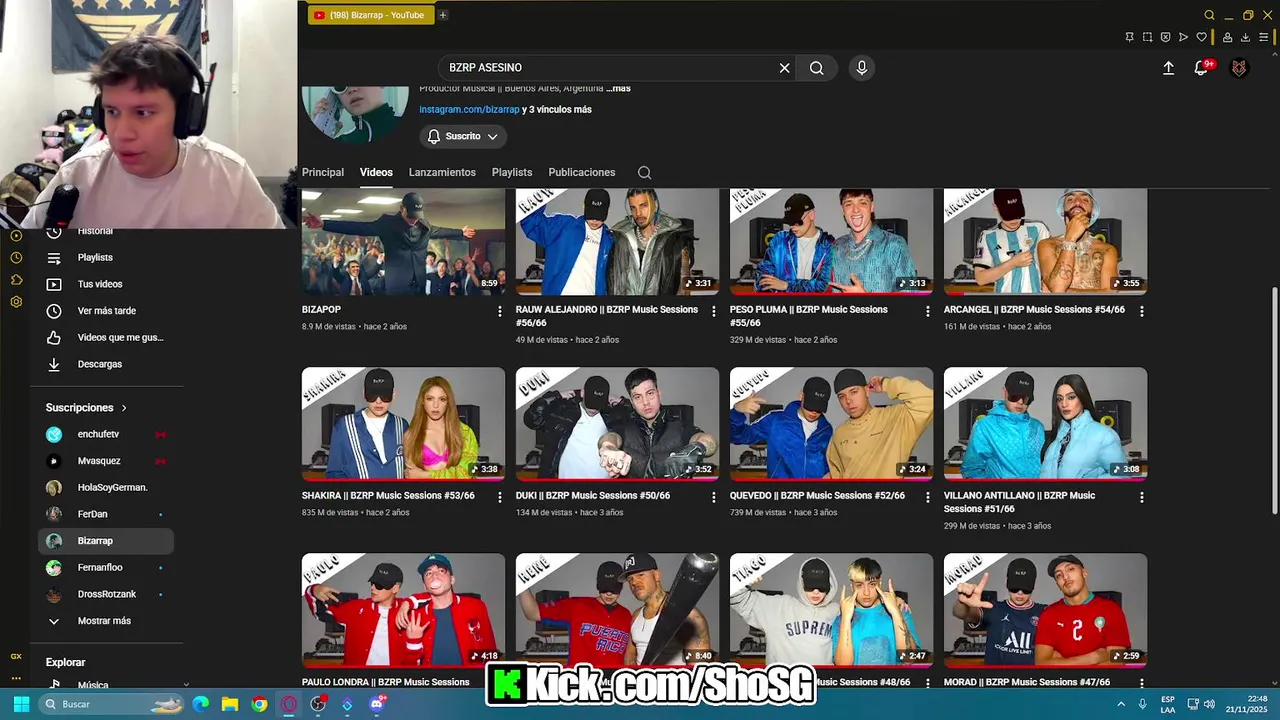Open Discord from the taskbar
This screenshot has width=1280, height=720.
[376, 704]
